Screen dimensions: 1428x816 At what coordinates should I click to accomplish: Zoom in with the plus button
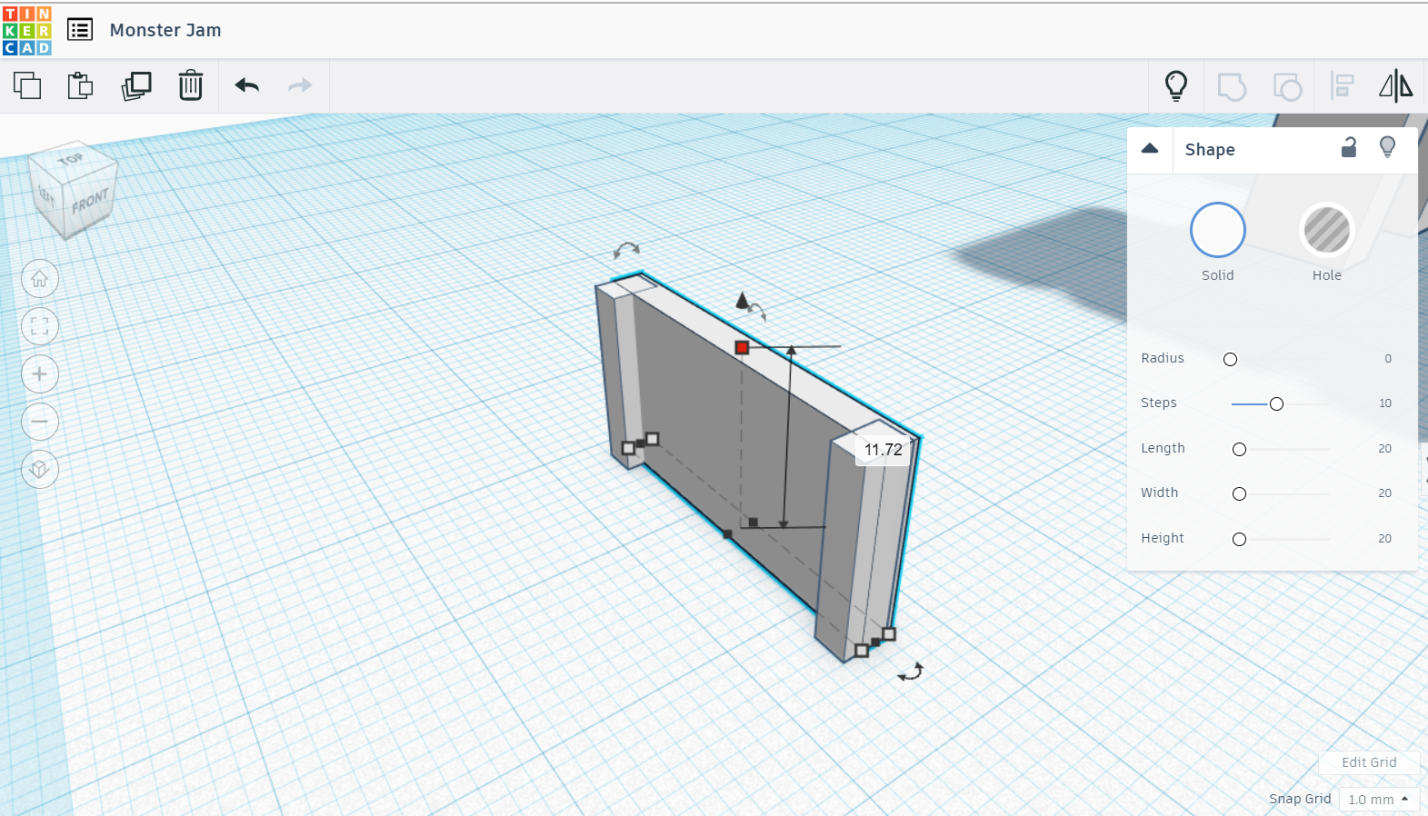tap(40, 374)
